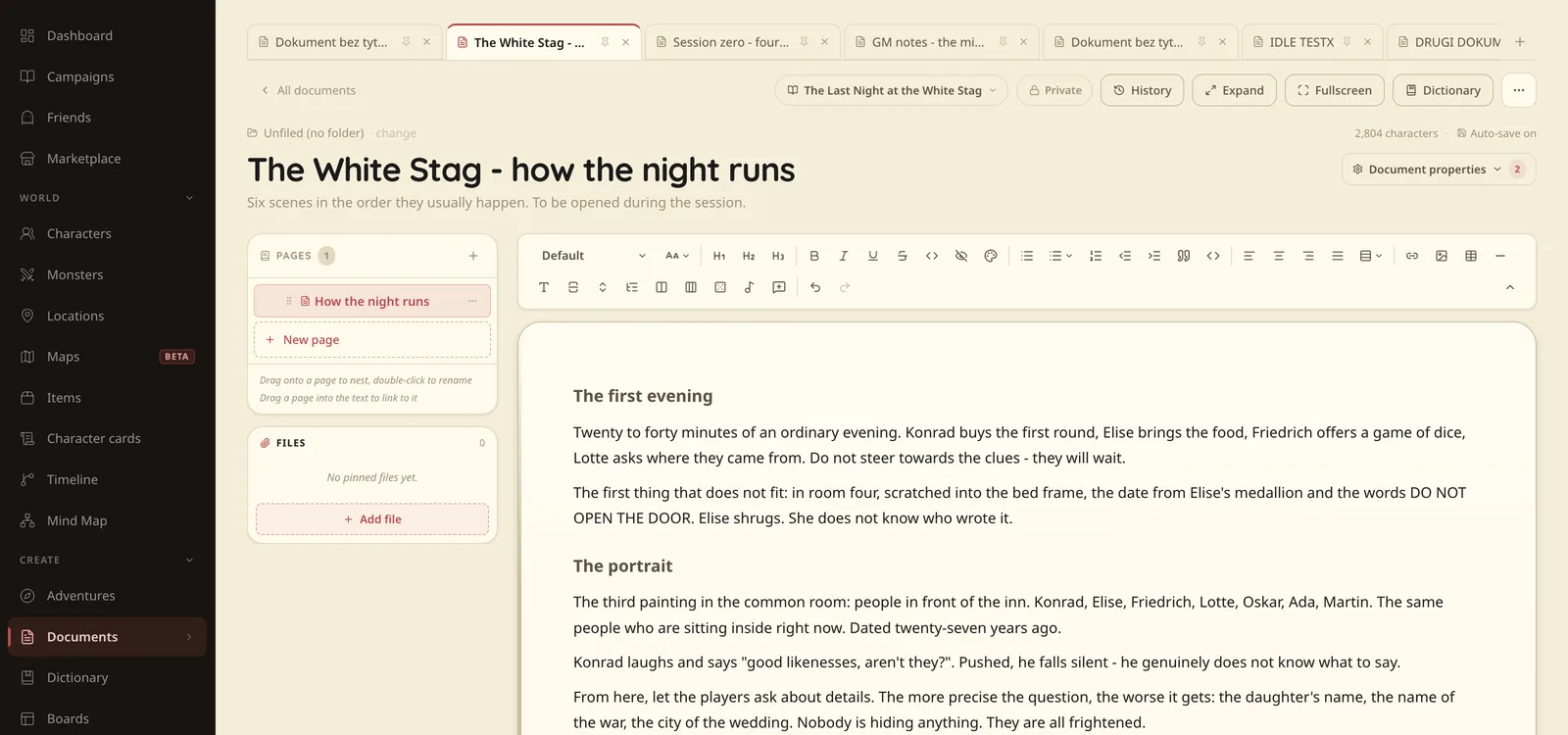Click the Expand button
Screen dimensions: 1568x735
1235,90
